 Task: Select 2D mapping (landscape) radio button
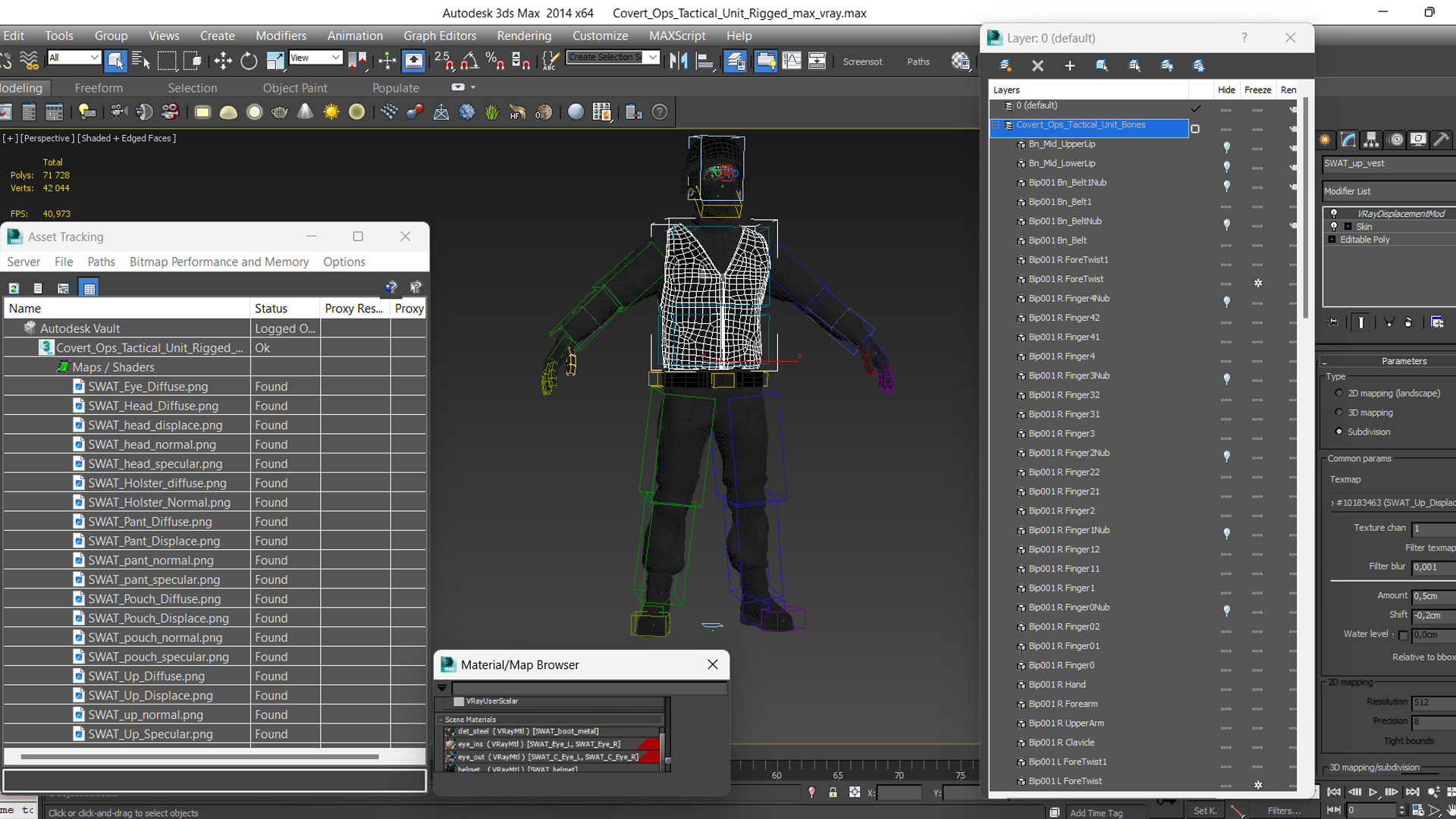1338,393
